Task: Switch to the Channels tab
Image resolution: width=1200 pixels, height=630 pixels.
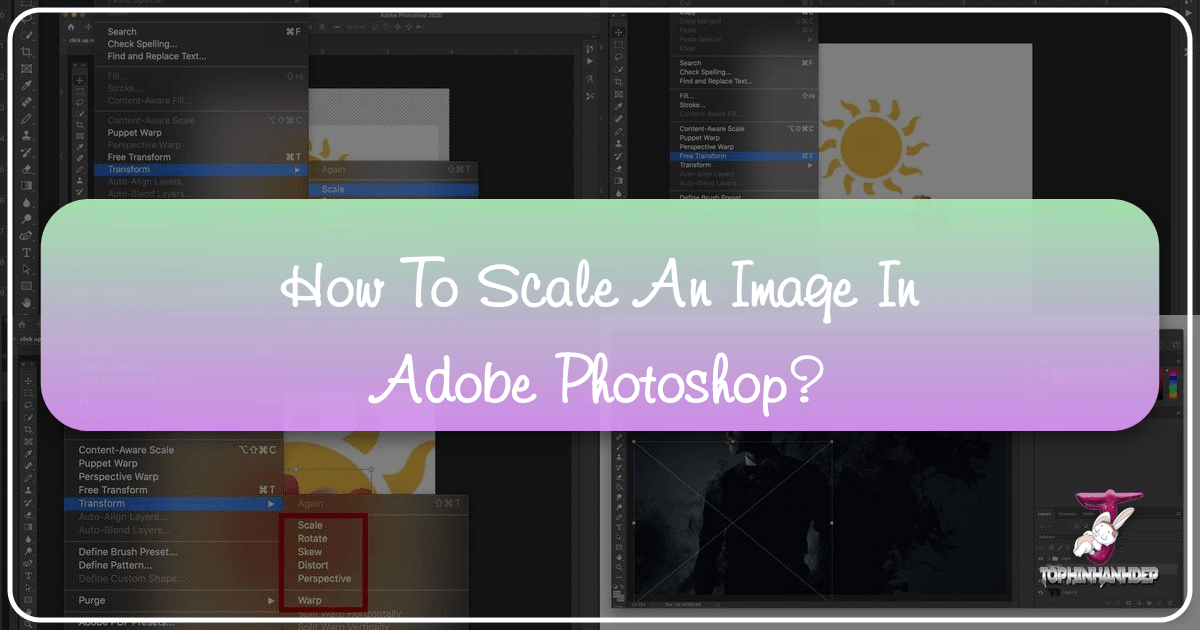Action: pos(1068,514)
